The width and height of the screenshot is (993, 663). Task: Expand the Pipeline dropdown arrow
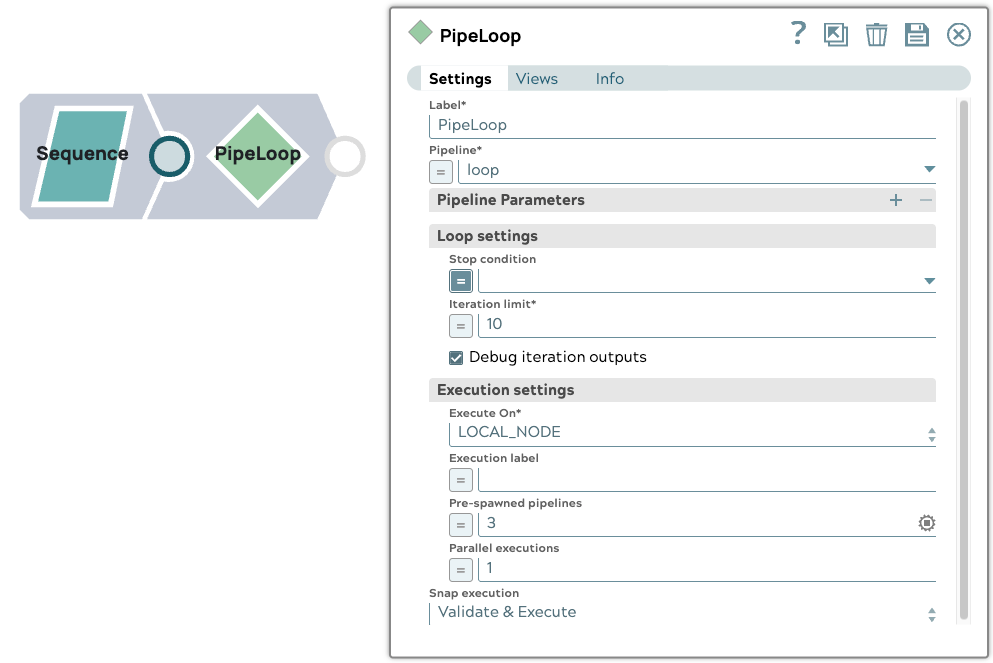tap(929, 170)
